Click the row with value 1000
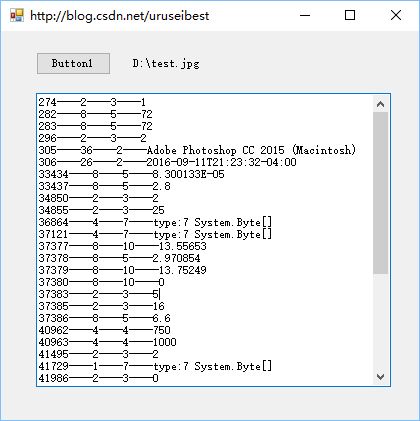This screenshot has width=420, height=421. click(x=107, y=342)
